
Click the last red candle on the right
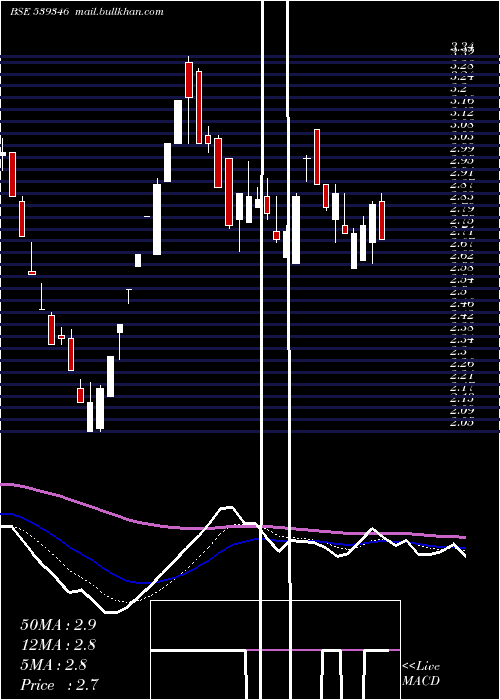point(382,220)
